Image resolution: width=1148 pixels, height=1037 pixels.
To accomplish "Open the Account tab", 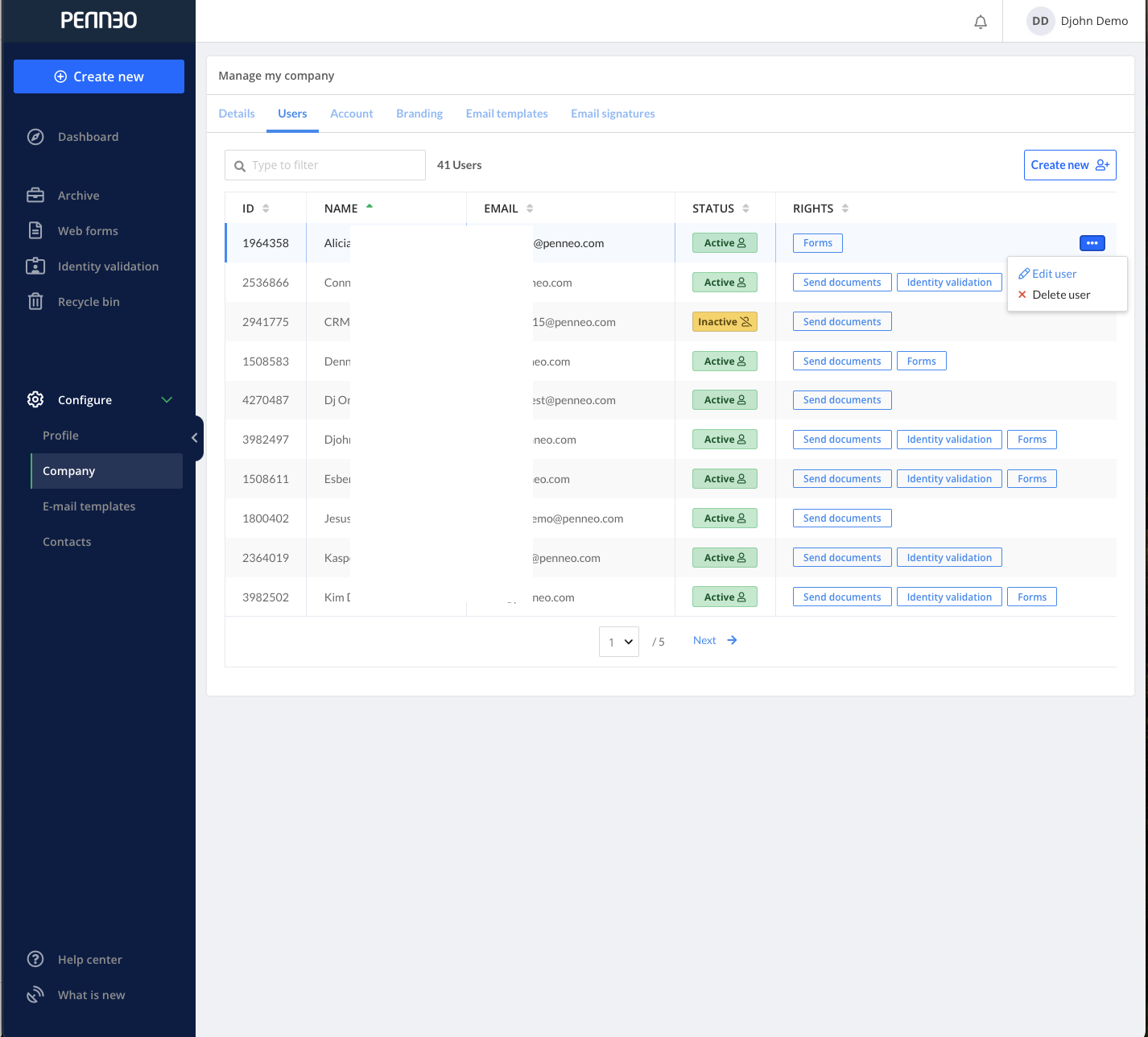I will [x=352, y=114].
